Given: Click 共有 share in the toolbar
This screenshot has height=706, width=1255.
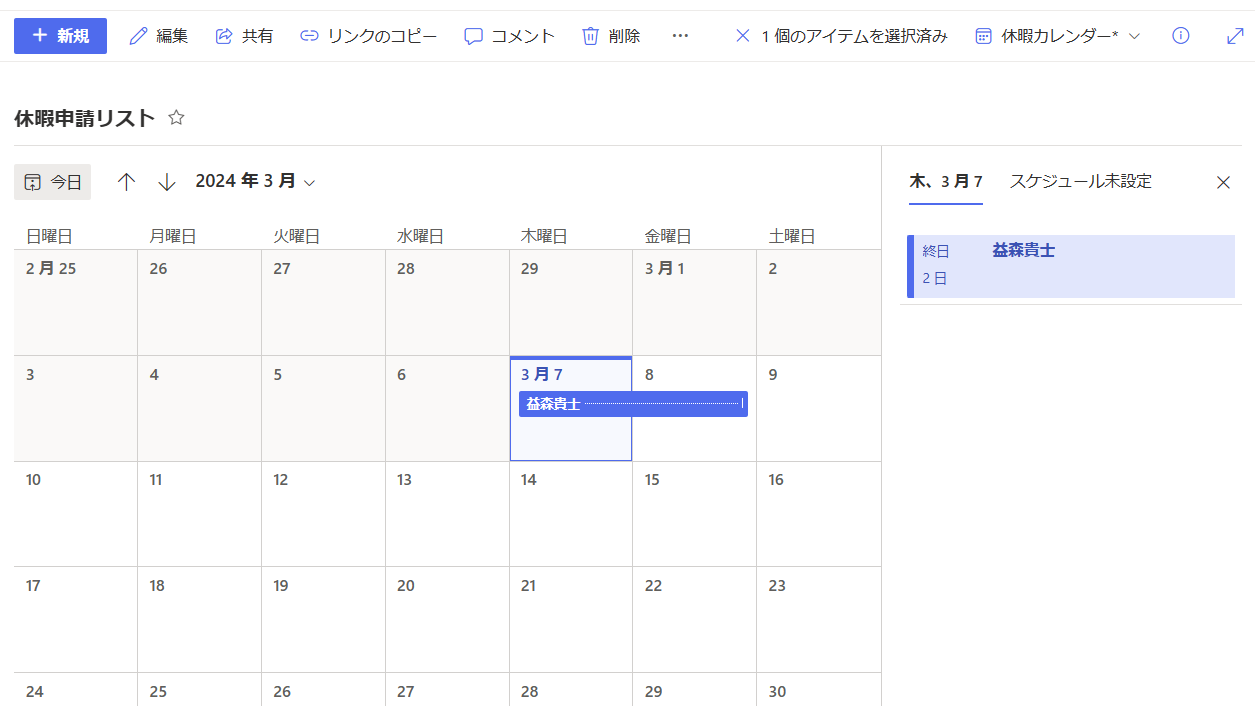Looking at the screenshot, I should 244,36.
